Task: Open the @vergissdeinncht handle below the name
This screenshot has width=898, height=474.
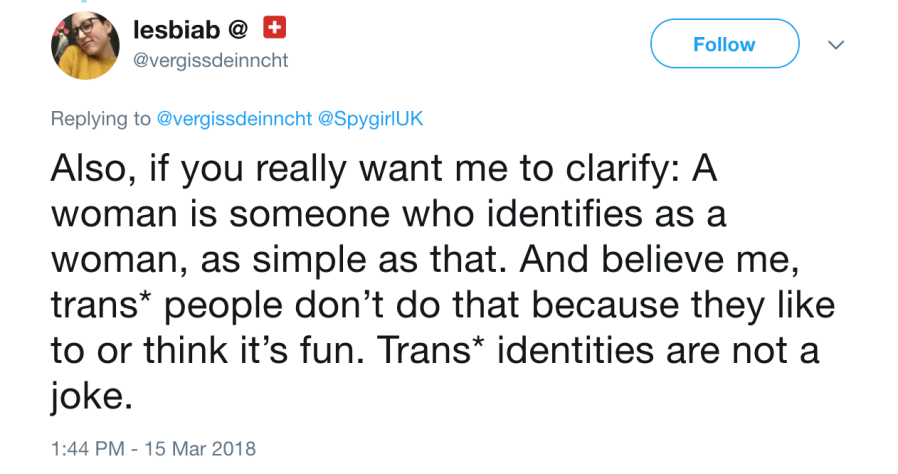Action: [210, 60]
